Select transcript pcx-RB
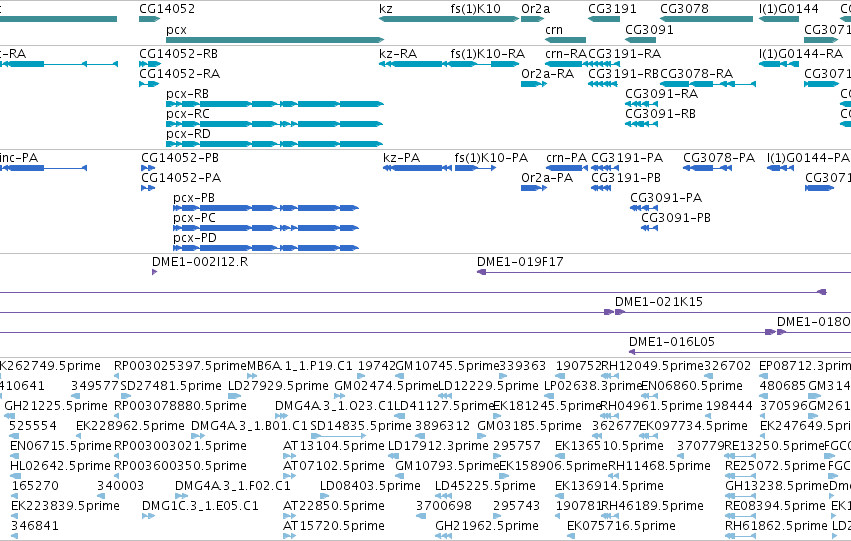The width and height of the screenshot is (851, 541). (x=275, y=104)
